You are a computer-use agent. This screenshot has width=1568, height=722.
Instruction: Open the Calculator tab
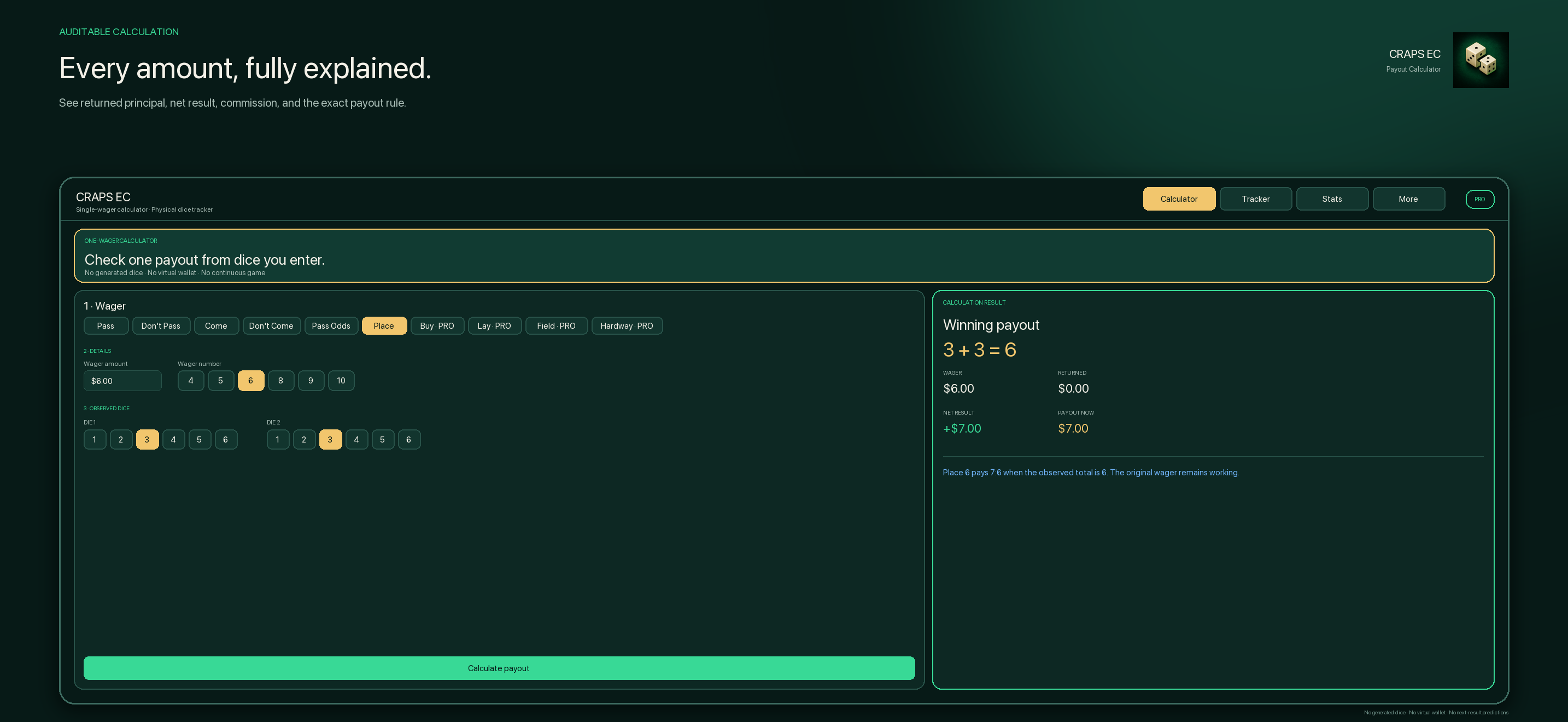(1179, 199)
